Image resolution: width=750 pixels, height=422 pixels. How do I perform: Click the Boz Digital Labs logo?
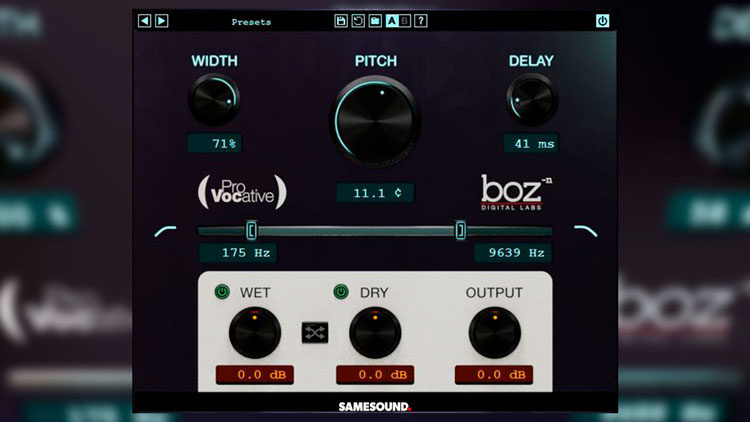[516, 192]
